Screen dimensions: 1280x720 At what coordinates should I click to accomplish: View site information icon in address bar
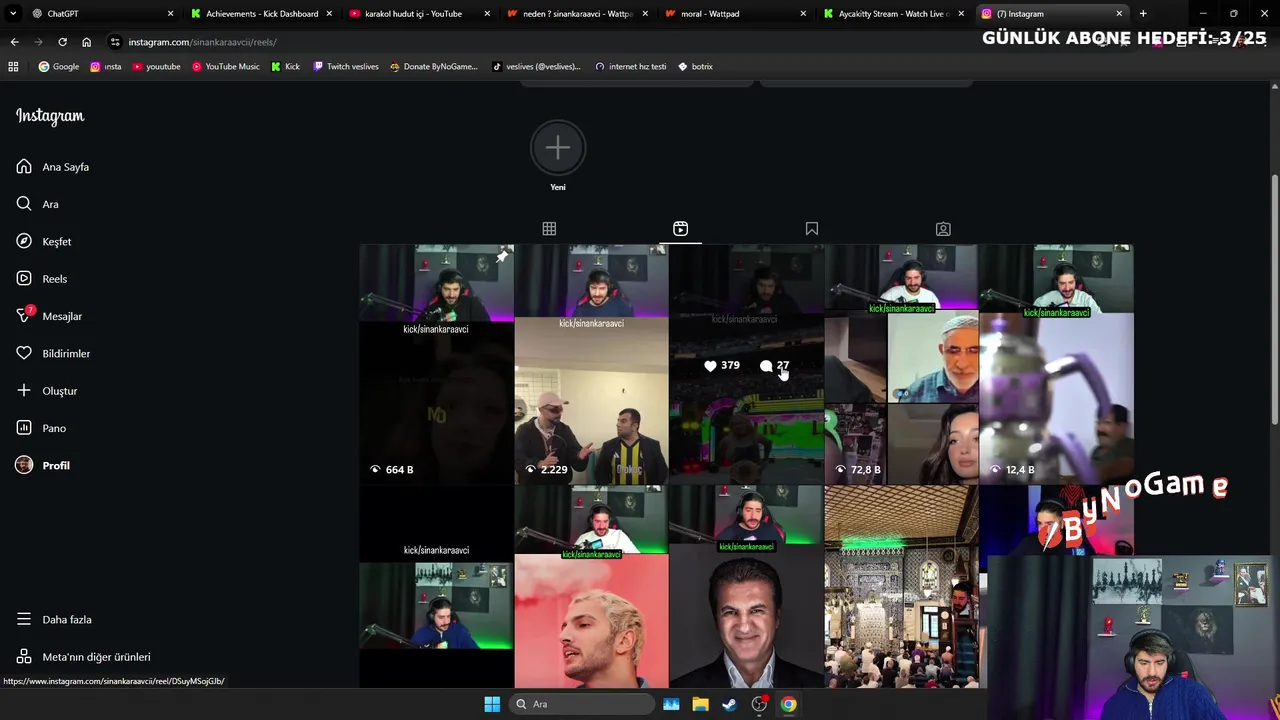115,42
